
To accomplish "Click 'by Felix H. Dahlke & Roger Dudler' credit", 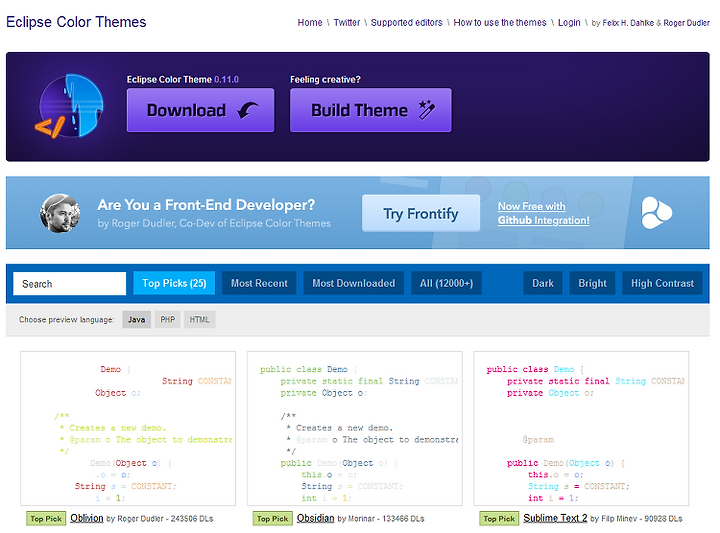I will point(650,23).
